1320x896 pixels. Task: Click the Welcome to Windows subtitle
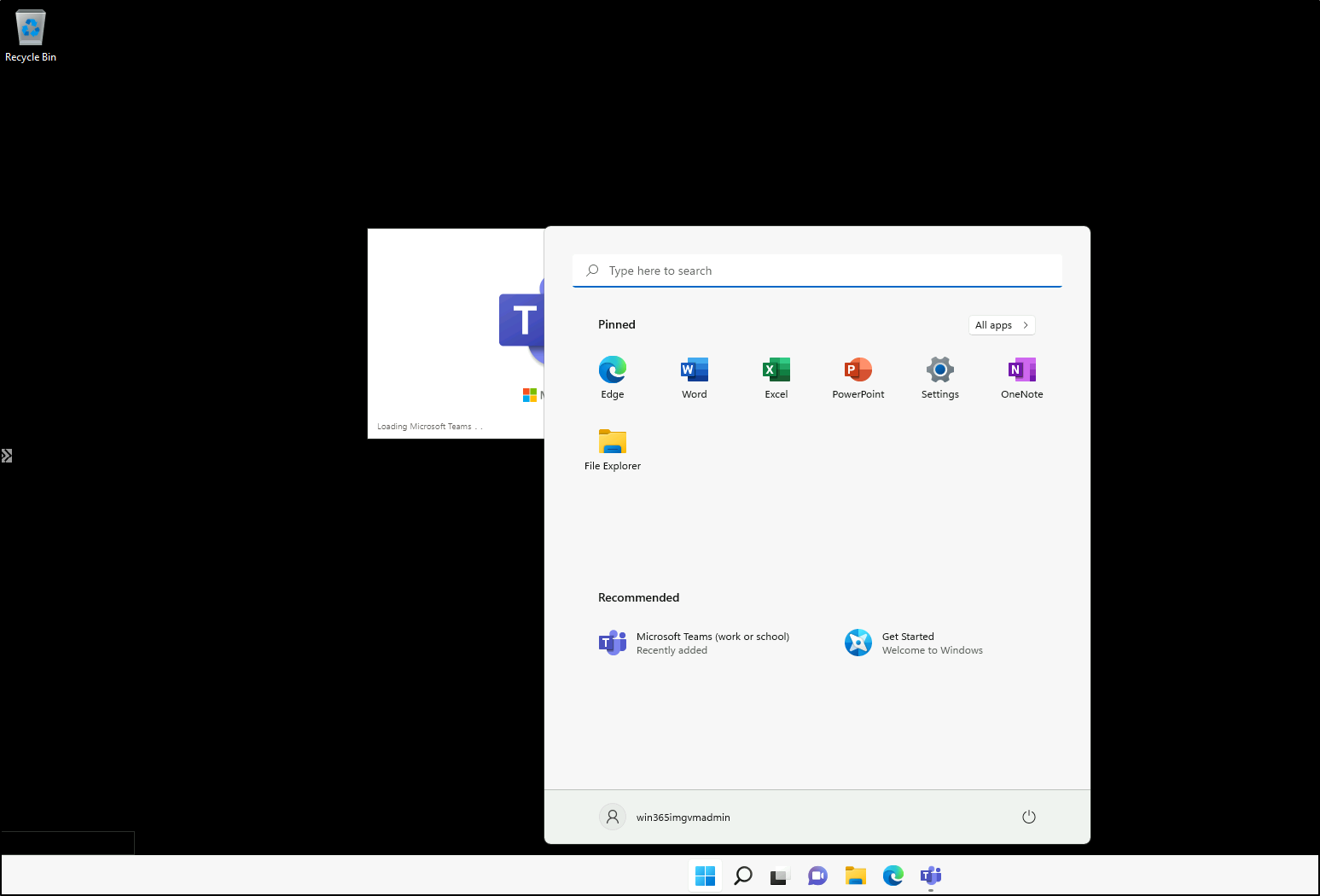[x=933, y=650]
